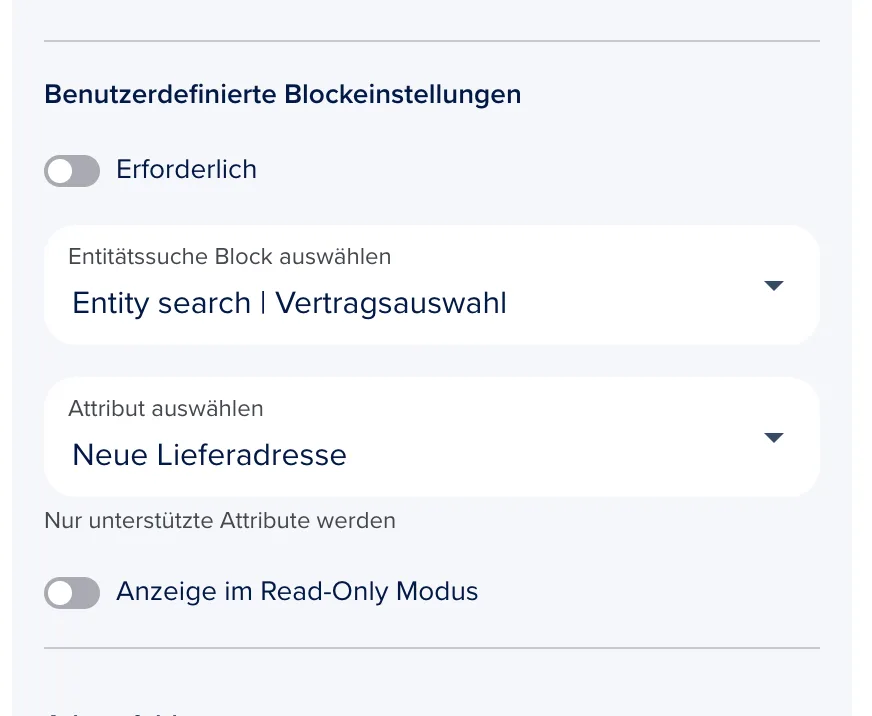Click the divider line above Benutzerdefinierte Blockeinstellungen
Screen dimensions: 872x716
pos(432,41)
